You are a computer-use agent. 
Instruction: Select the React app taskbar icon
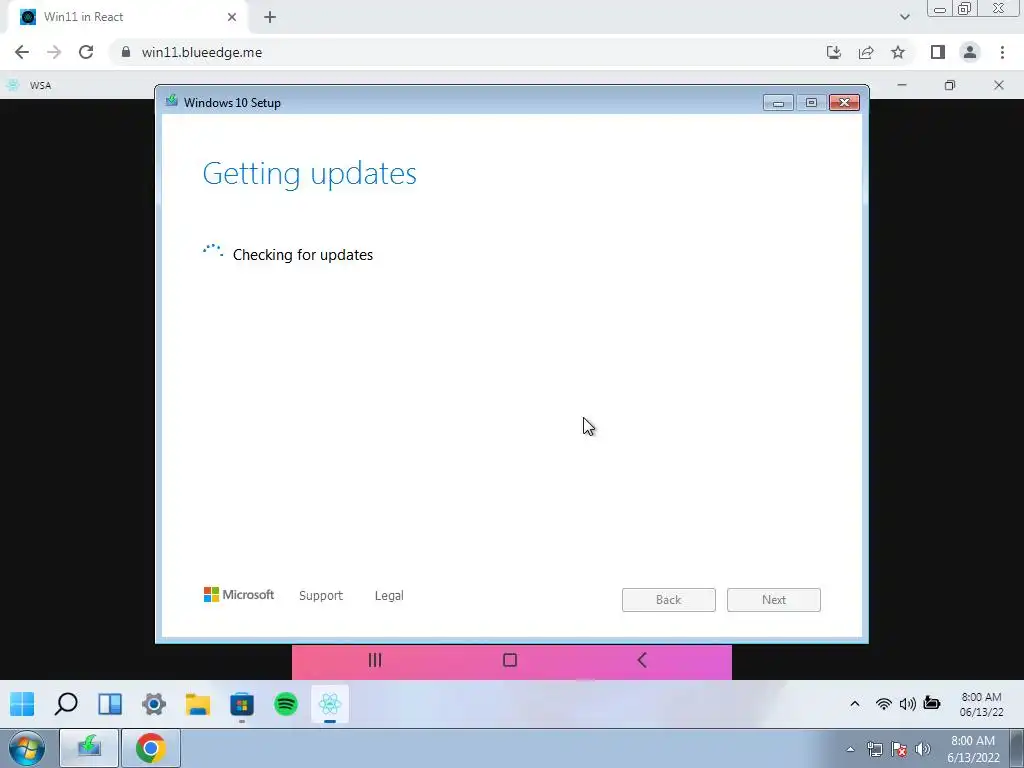pos(330,704)
